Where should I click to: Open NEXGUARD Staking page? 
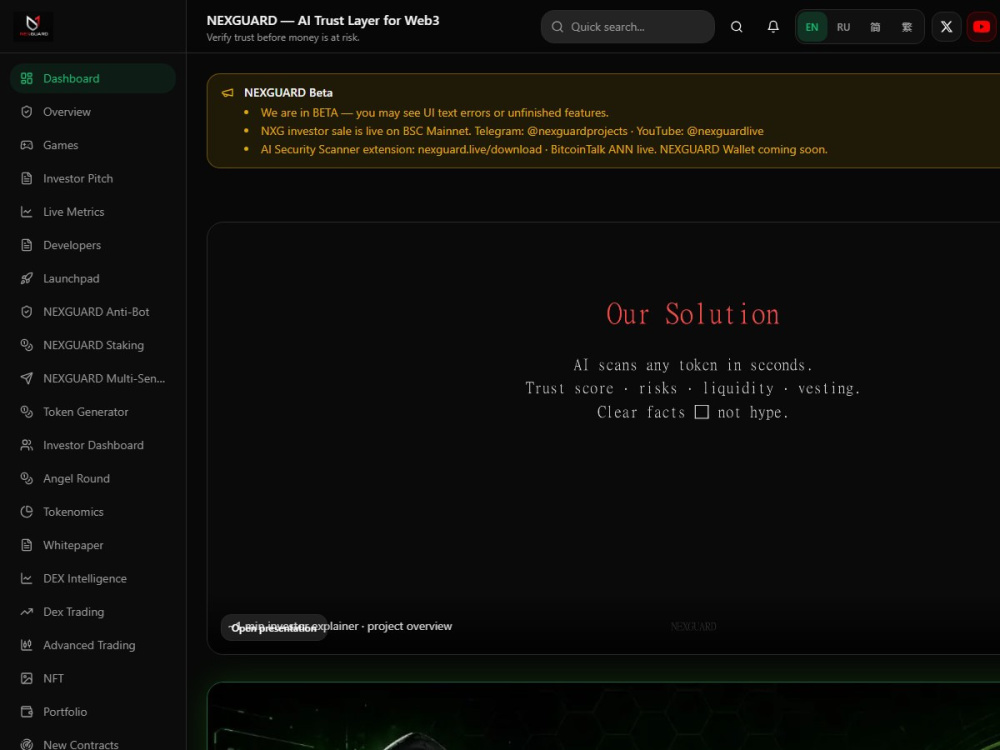[x=93, y=345]
